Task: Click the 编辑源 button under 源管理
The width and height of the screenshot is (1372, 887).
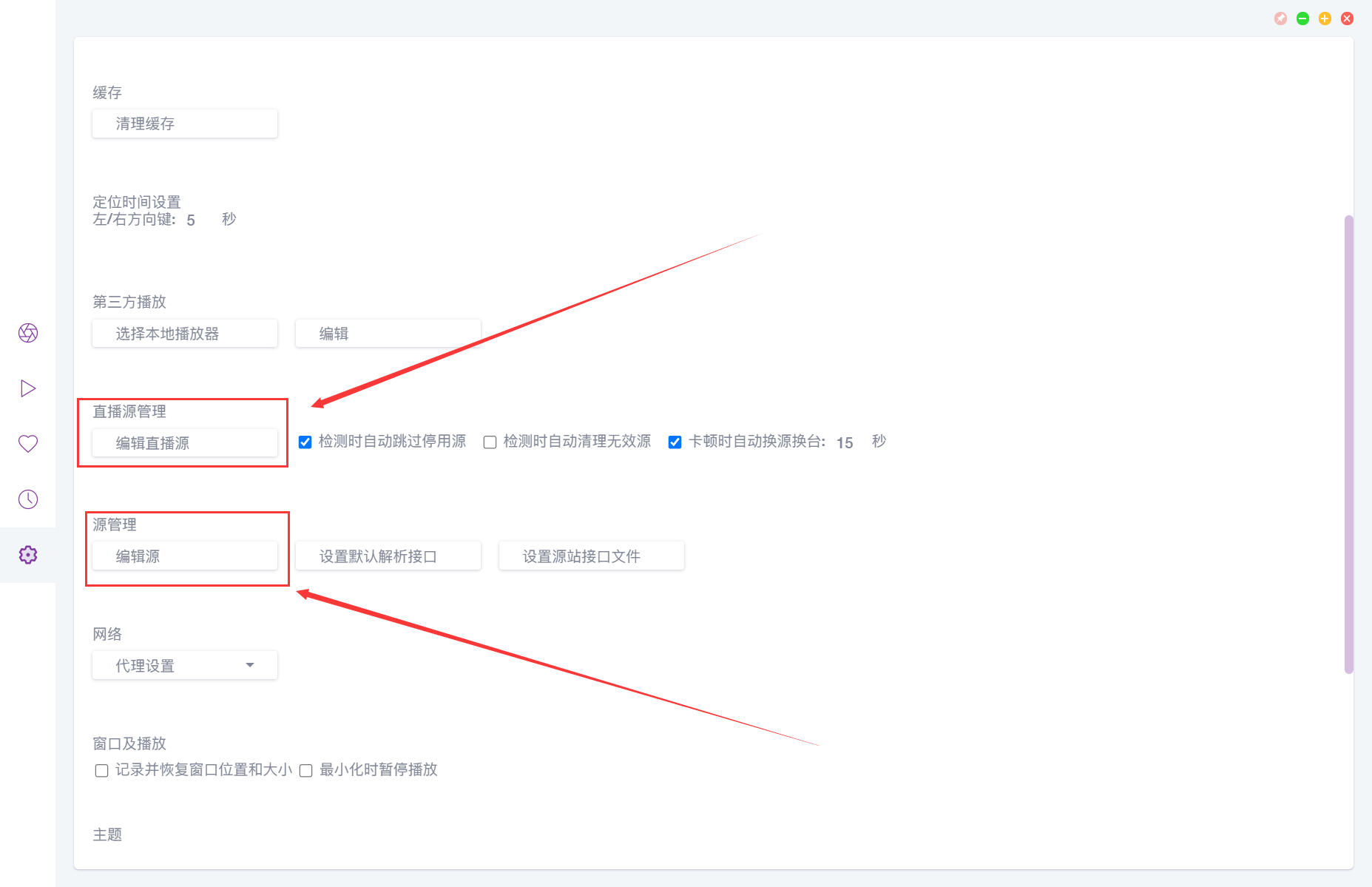Action: 186,556
